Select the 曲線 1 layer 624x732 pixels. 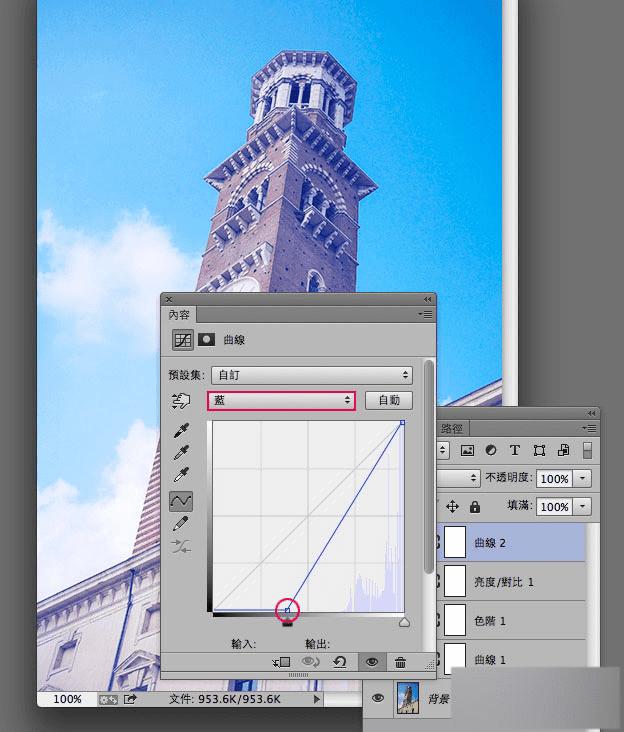pyautogui.click(x=512, y=657)
